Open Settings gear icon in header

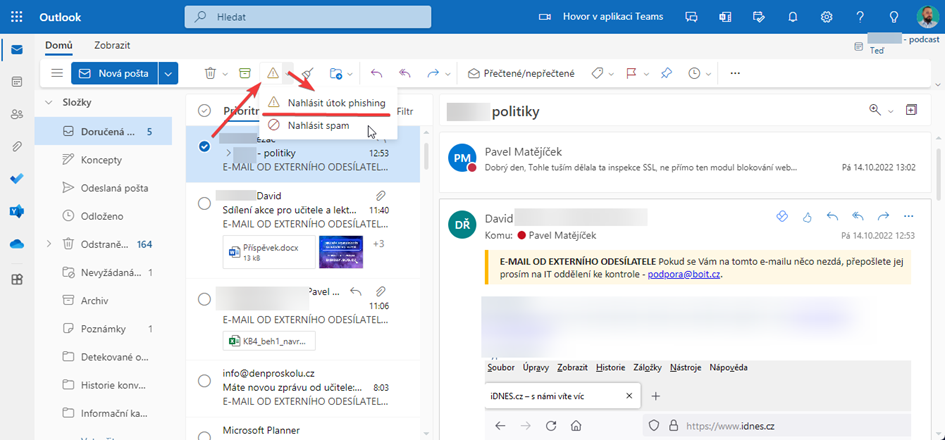pyautogui.click(x=826, y=17)
